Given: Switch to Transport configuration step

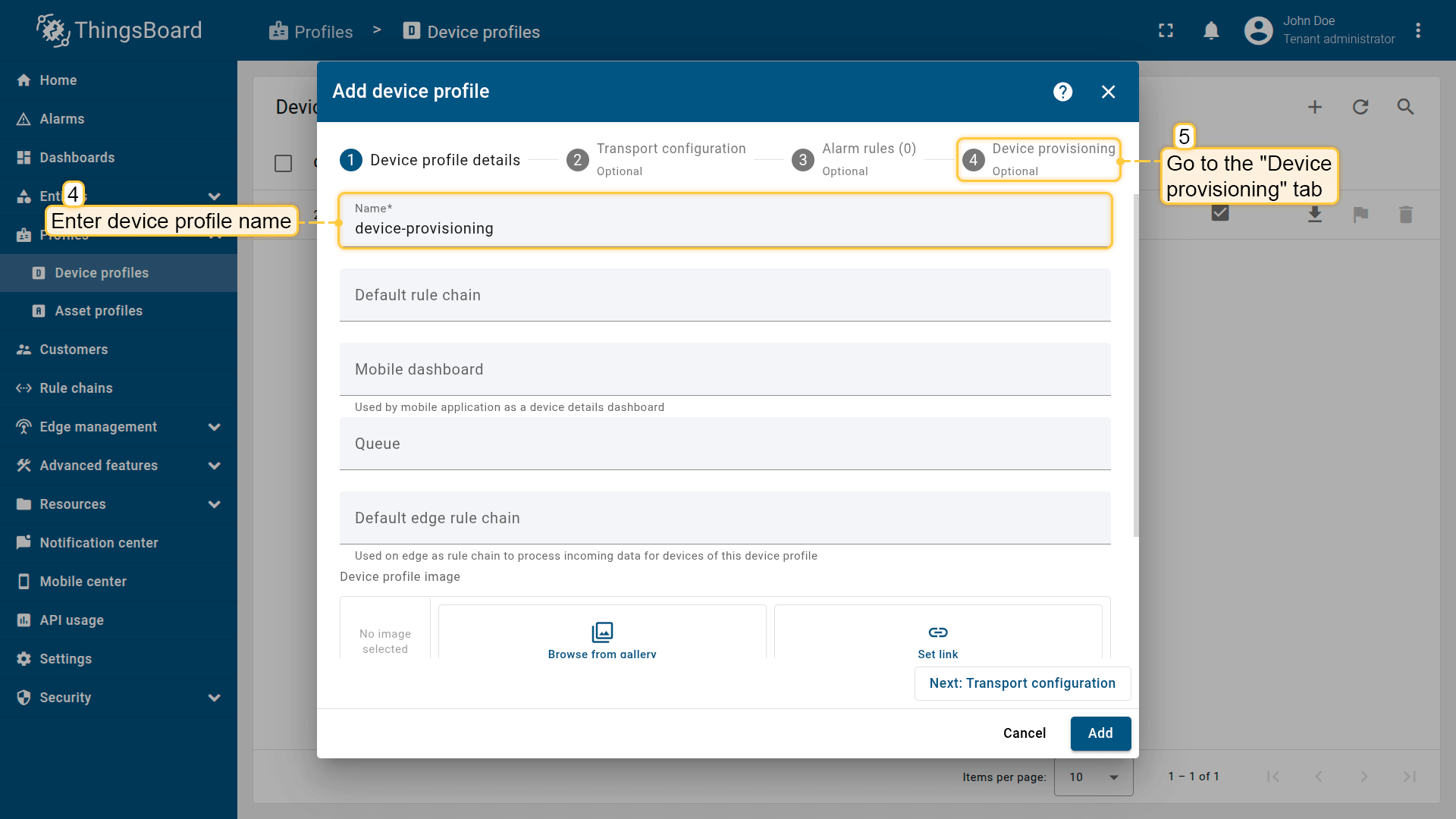Looking at the screenshot, I should 657,159.
